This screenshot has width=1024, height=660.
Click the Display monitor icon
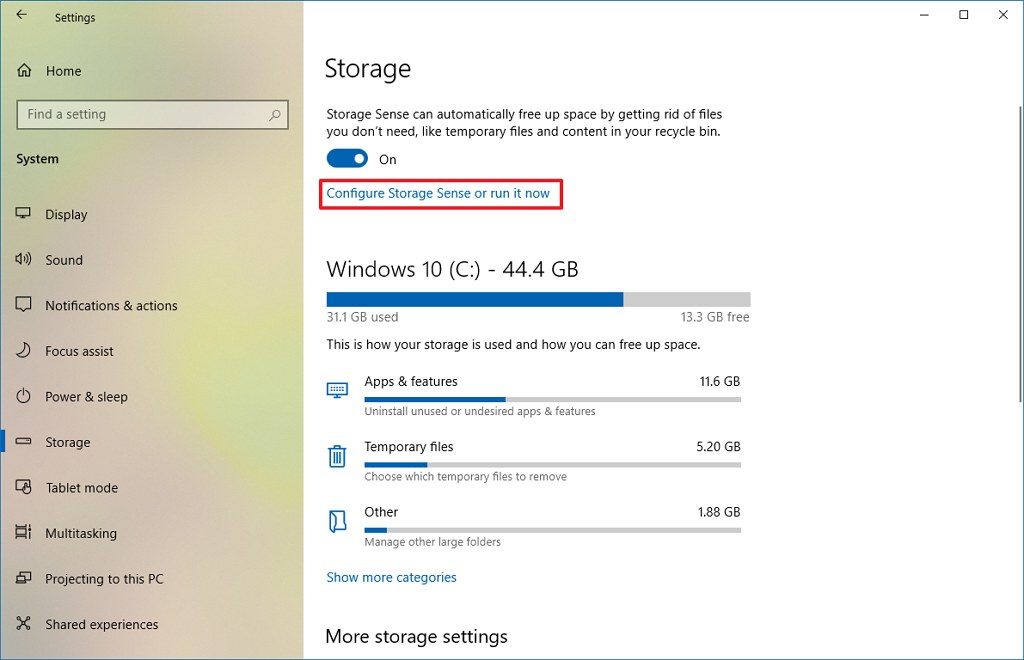click(25, 214)
